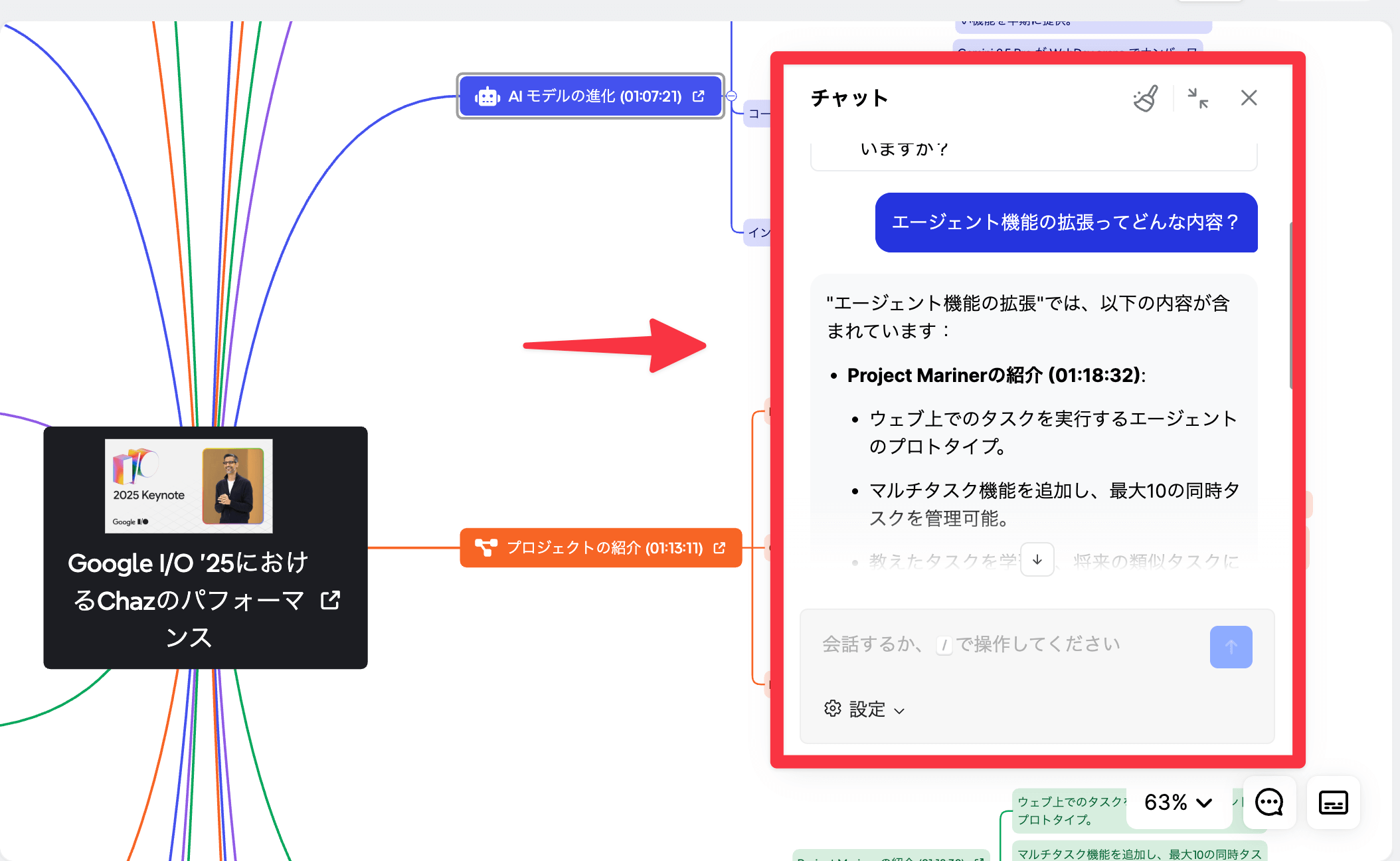Expand the 設定 settings dropdown
This screenshot has height=861, width=1400.
[x=865, y=710]
